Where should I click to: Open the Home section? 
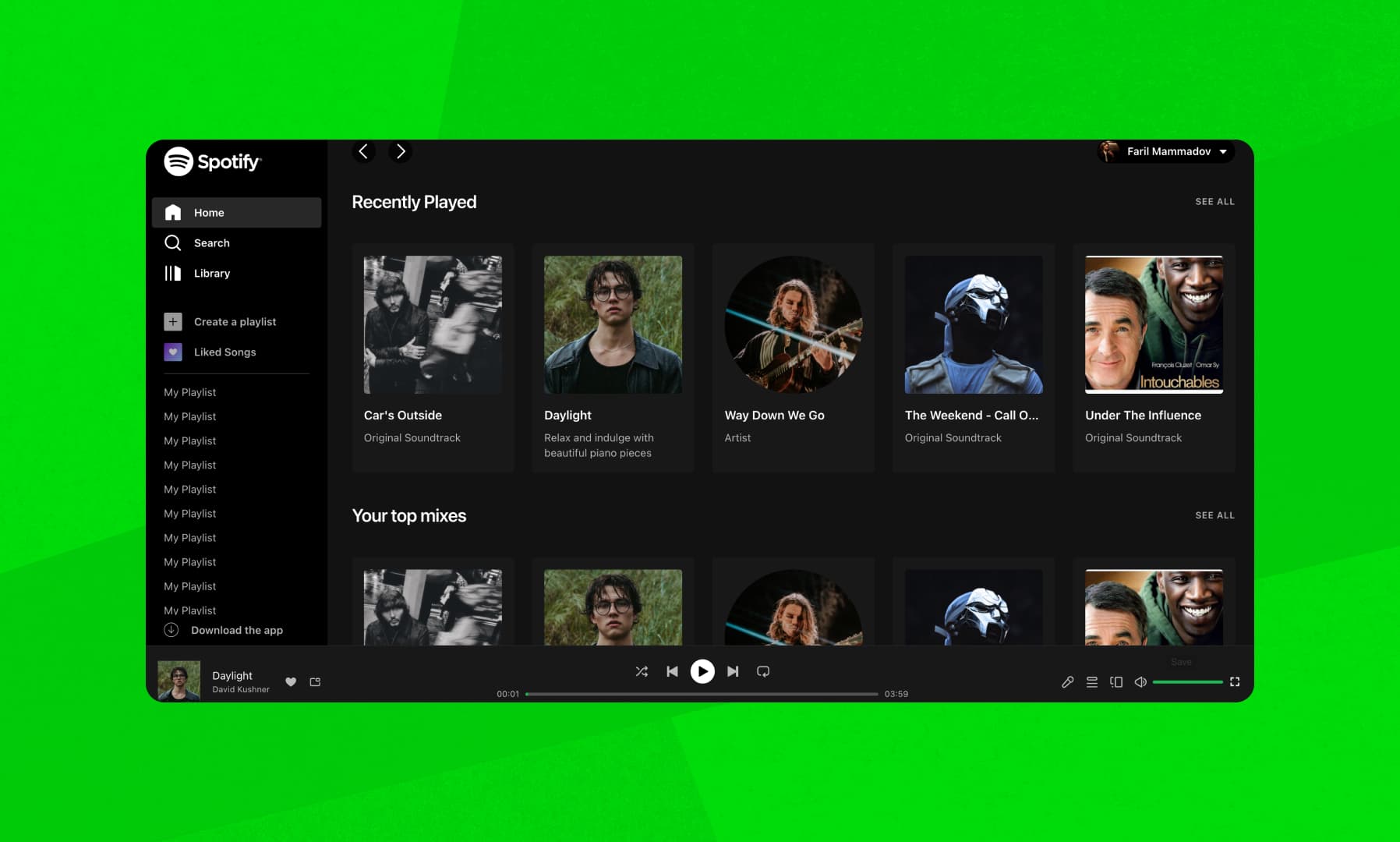click(x=236, y=212)
